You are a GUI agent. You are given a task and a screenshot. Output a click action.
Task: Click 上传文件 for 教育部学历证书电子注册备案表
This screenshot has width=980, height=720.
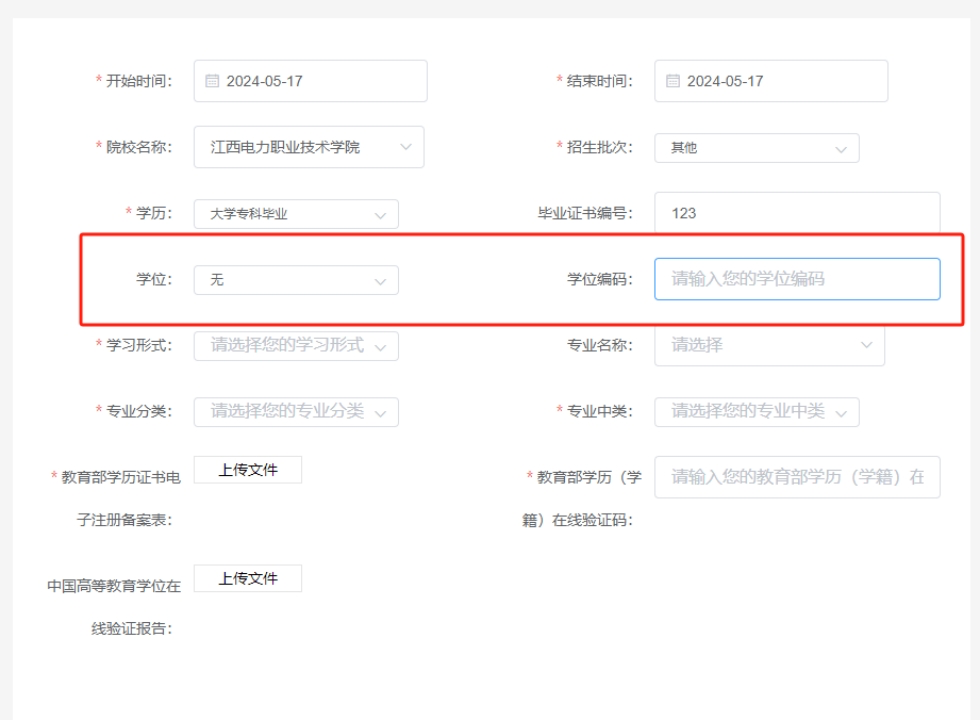[x=248, y=469]
